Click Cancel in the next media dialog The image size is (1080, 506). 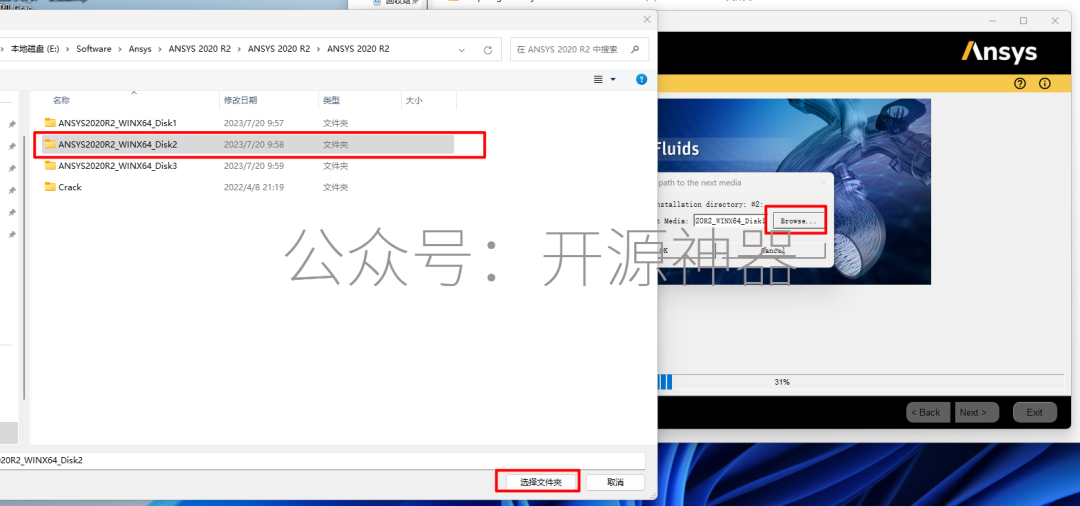[772, 251]
